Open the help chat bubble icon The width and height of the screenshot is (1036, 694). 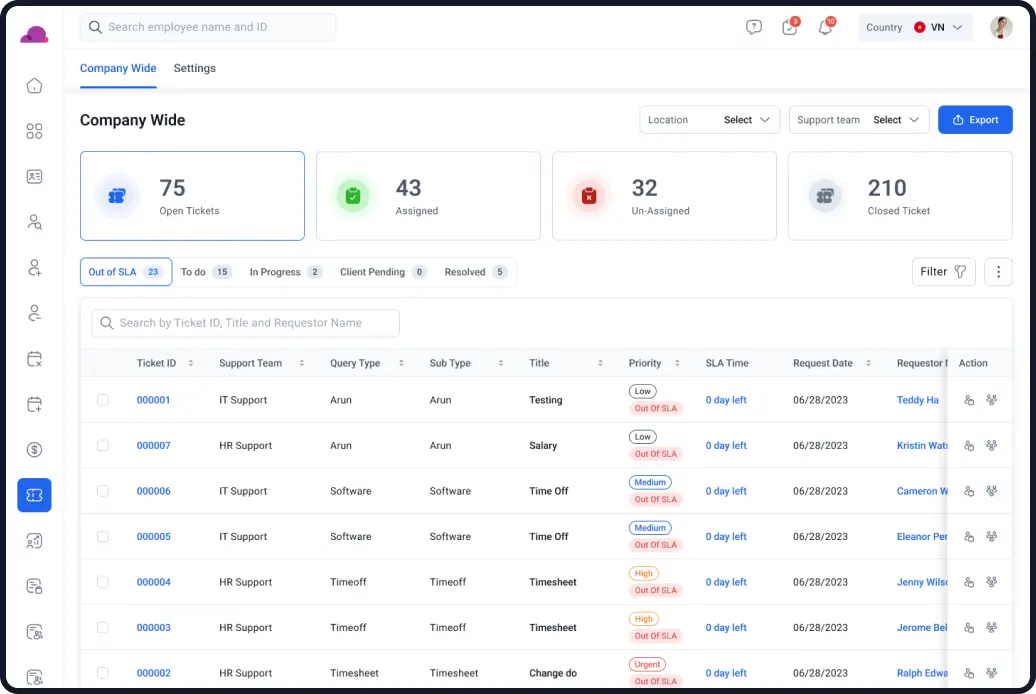[754, 27]
